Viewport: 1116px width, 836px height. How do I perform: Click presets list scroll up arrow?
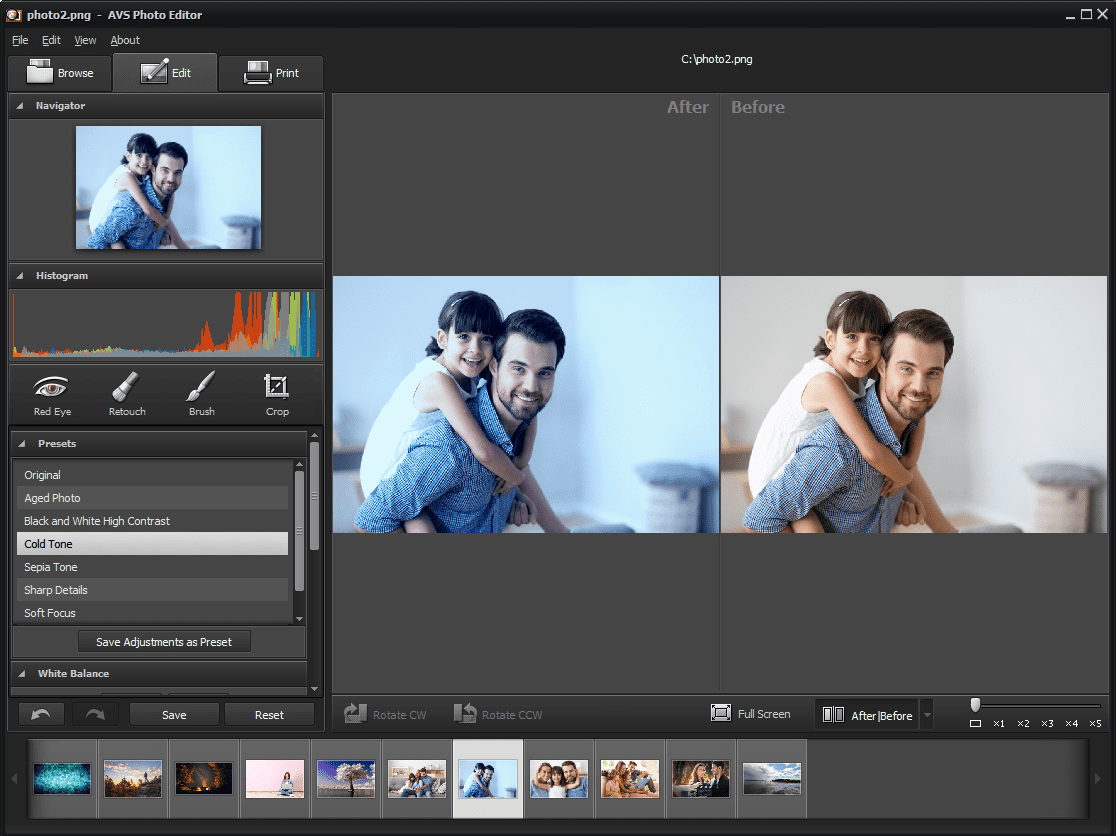pos(299,465)
